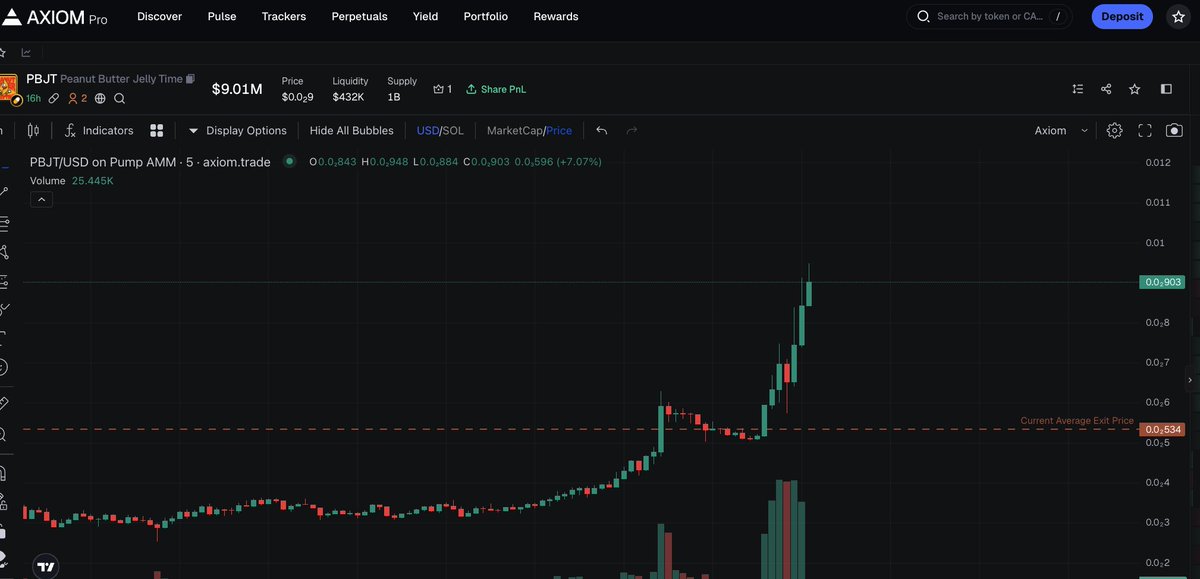Open the Rewards page
The height and width of the screenshot is (579, 1200).
tap(556, 17)
